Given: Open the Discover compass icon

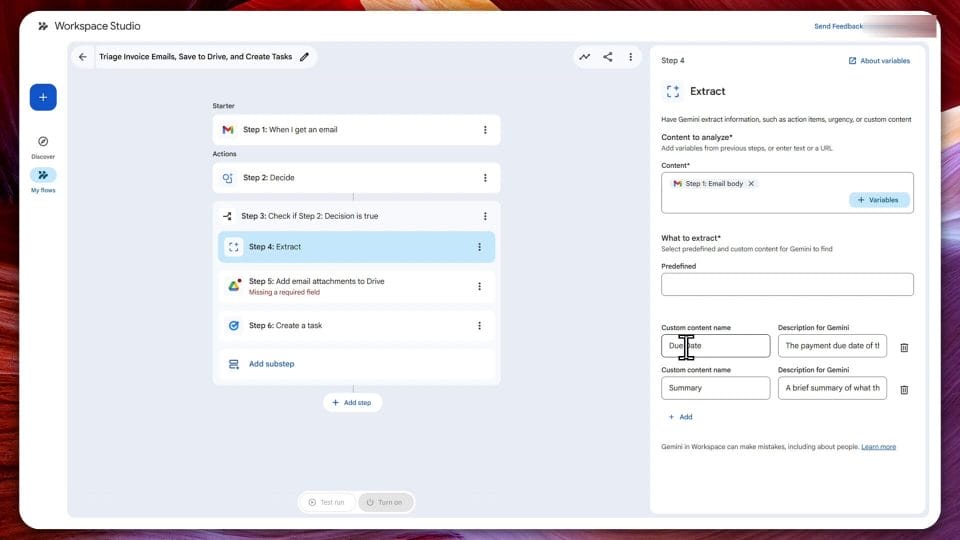Looking at the screenshot, I should click(43, 141).
